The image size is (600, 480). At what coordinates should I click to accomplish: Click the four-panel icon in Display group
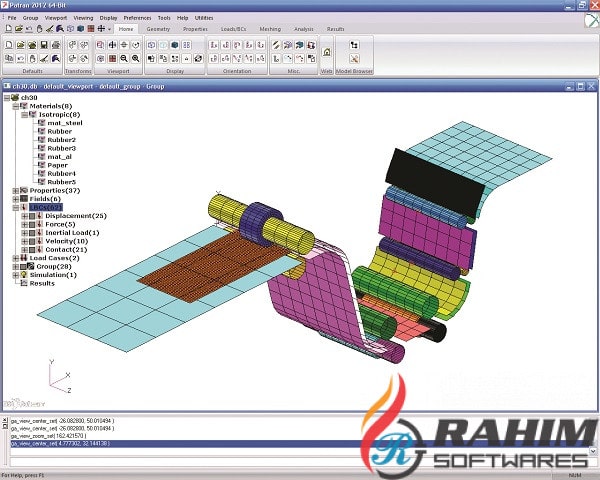click(x=187, y=45)
